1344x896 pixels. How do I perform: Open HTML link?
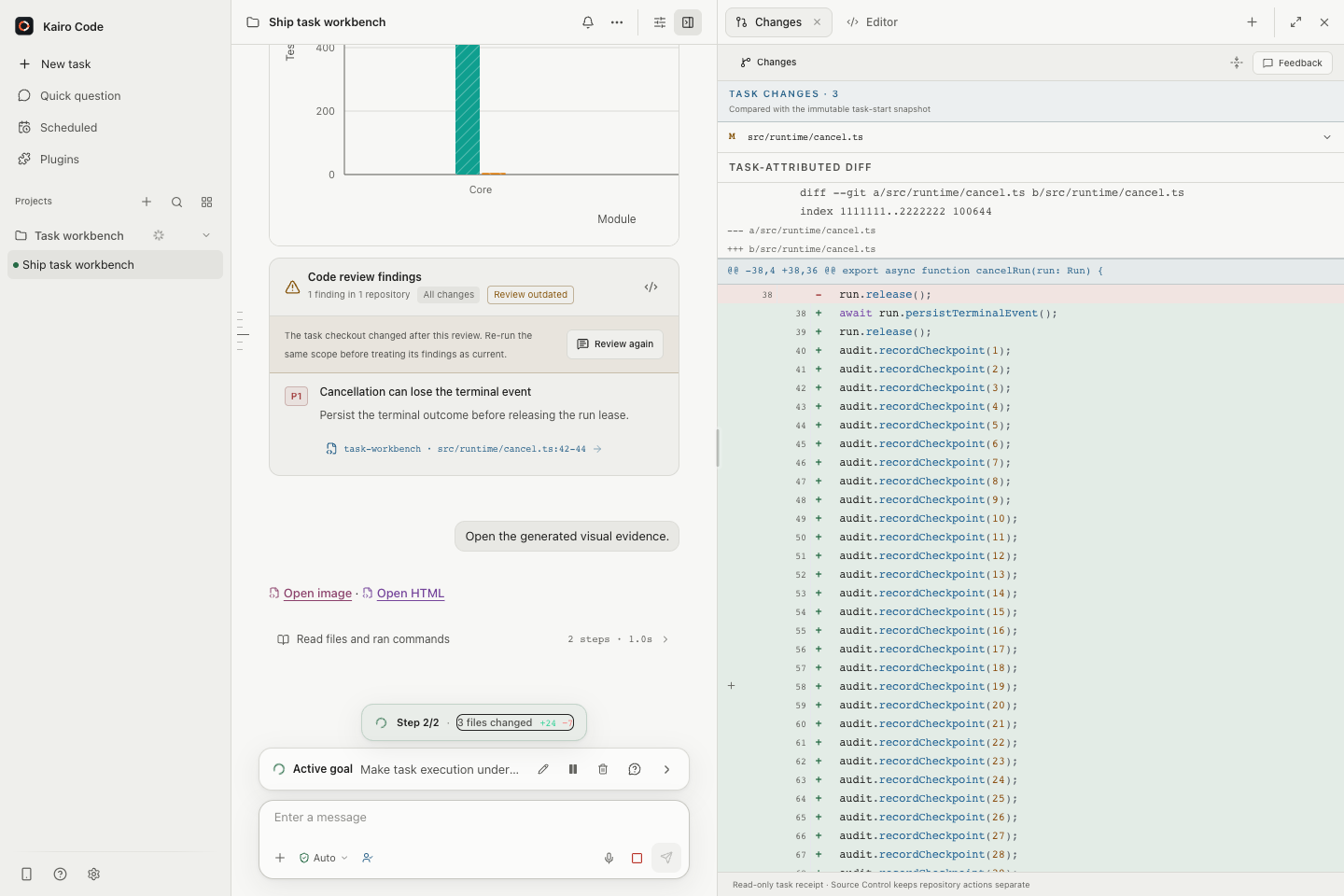pos(411,594)
